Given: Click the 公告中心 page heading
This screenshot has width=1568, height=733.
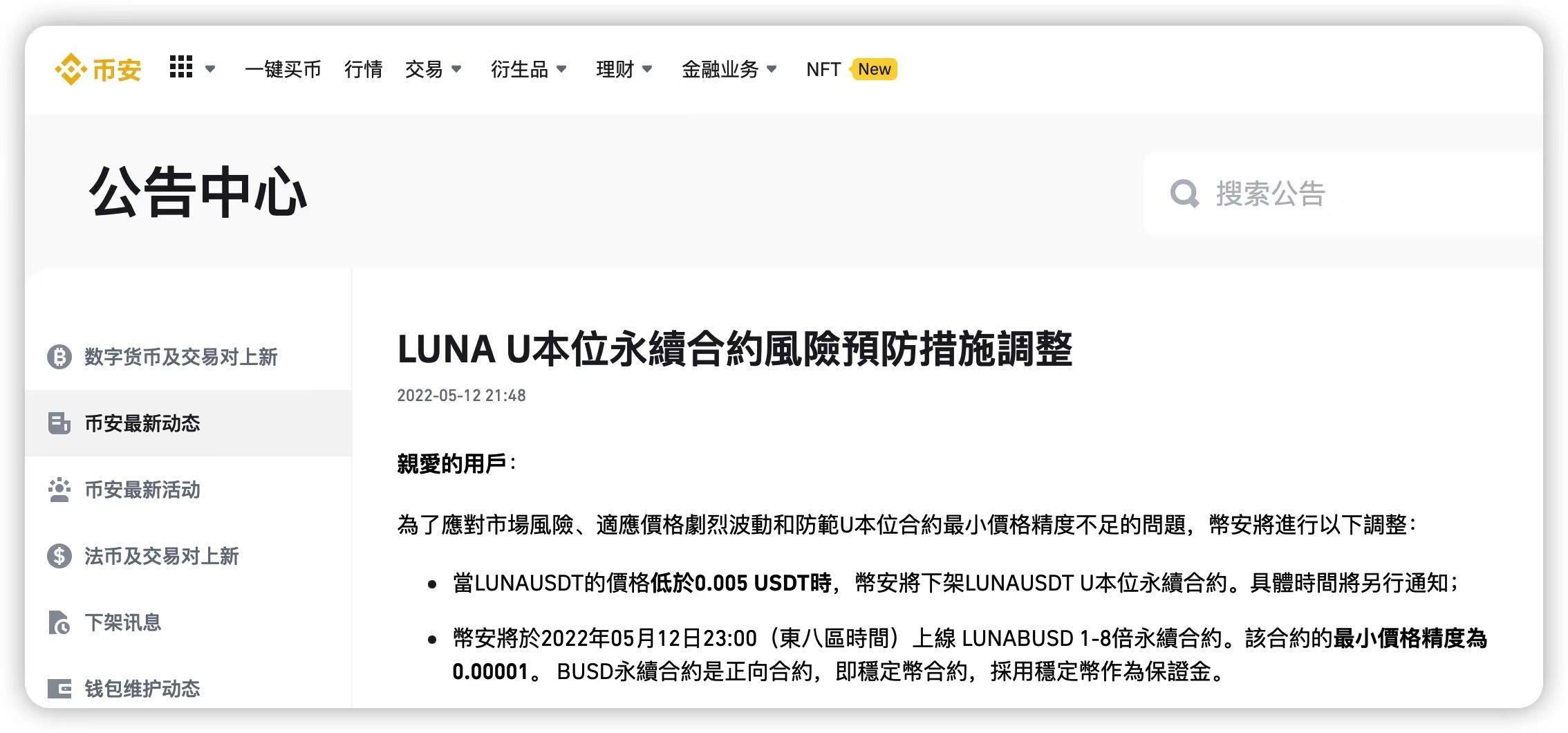Looking at the screenshot, I should tap(198, 192).
